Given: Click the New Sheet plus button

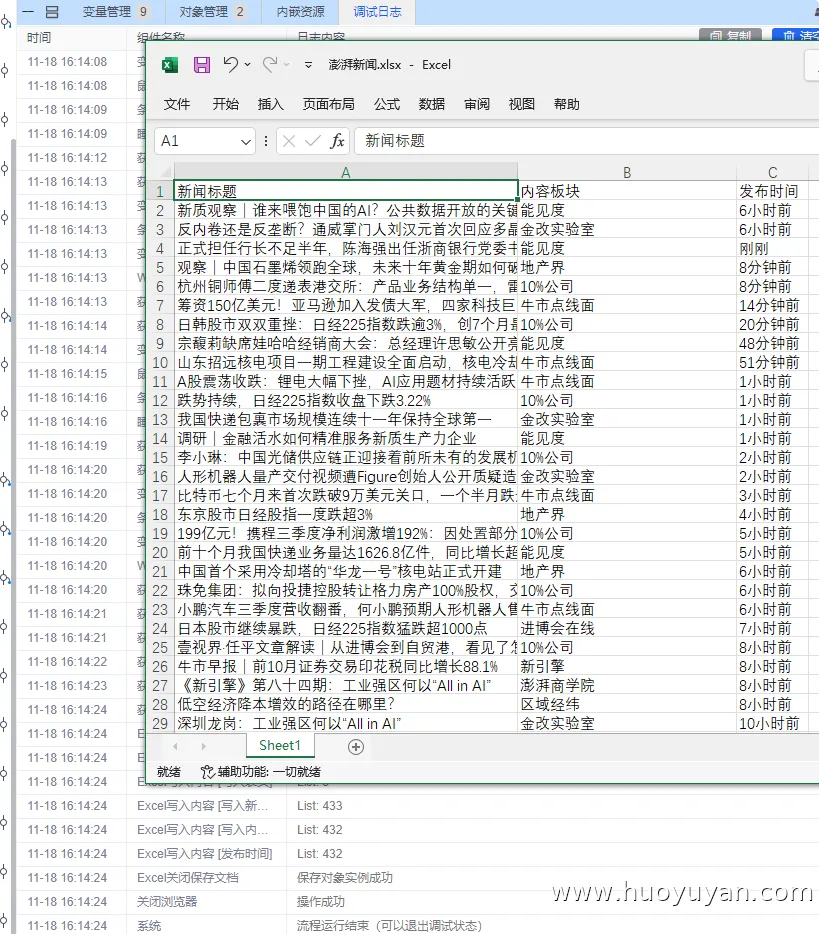Looking at the screenshot, I should pyautogui.click(x=357, y=745).
